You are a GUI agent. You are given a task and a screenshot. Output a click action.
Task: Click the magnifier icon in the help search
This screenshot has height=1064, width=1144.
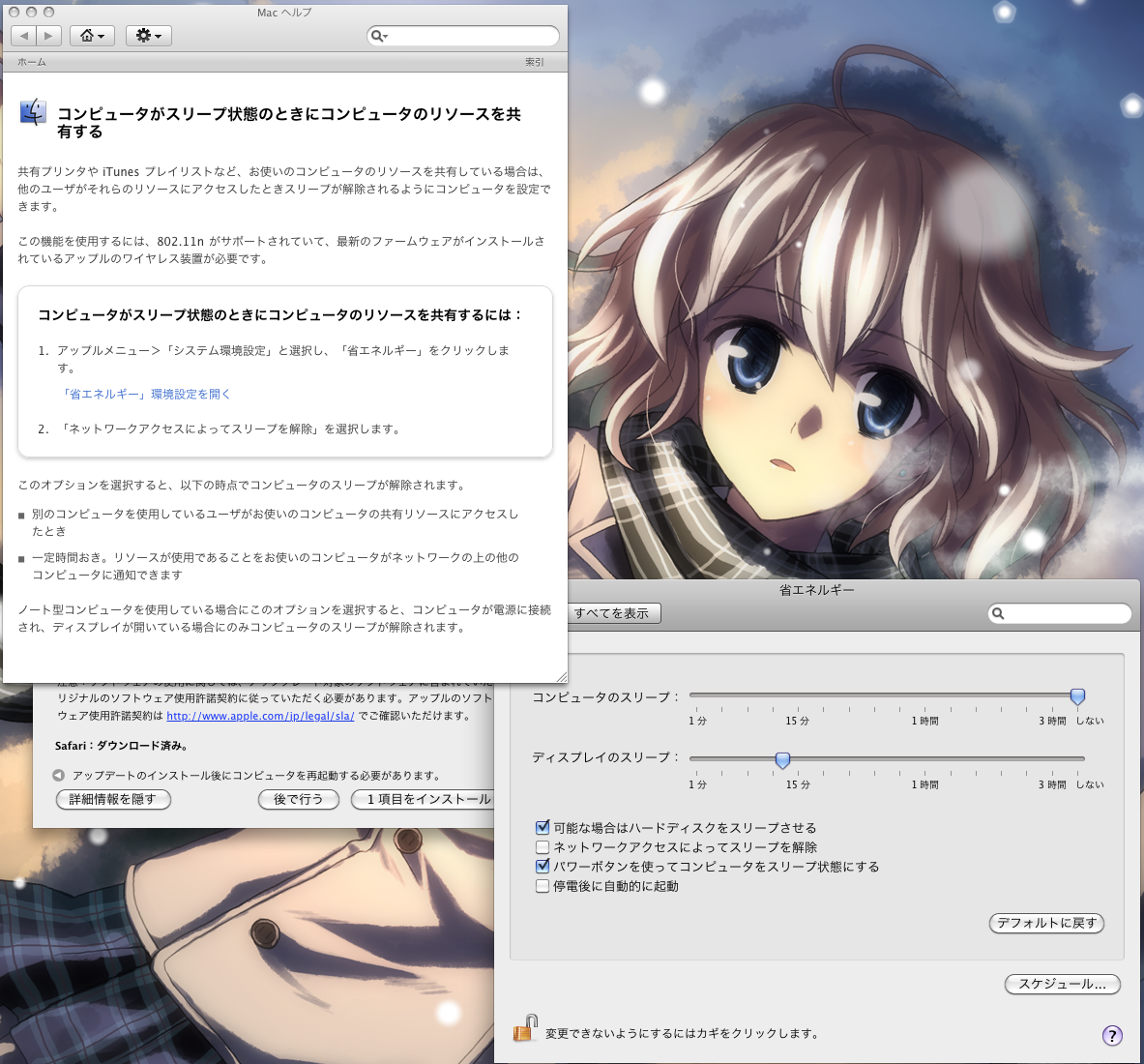[x=379, y=36]
